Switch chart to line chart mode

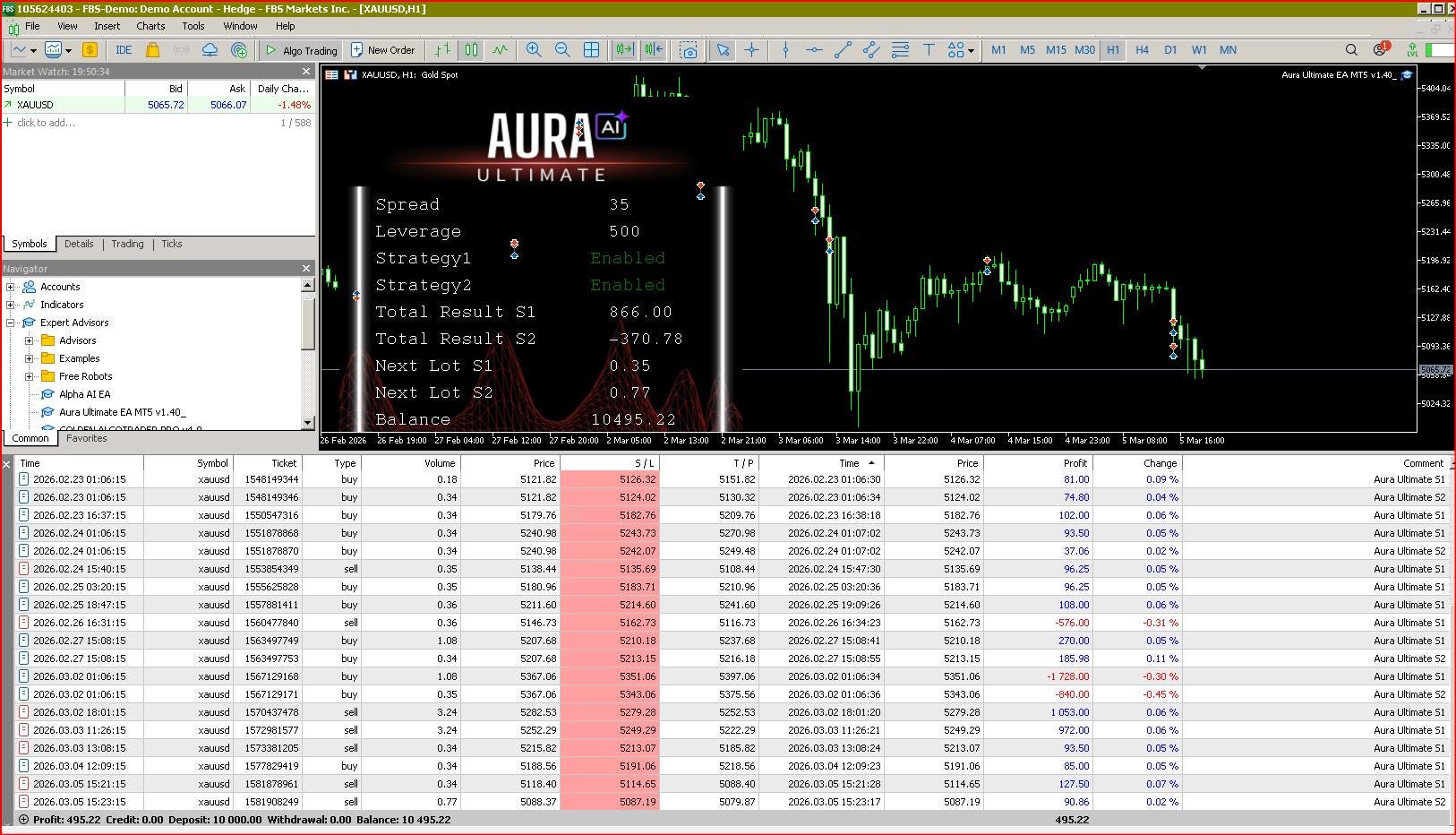point(500,50)
